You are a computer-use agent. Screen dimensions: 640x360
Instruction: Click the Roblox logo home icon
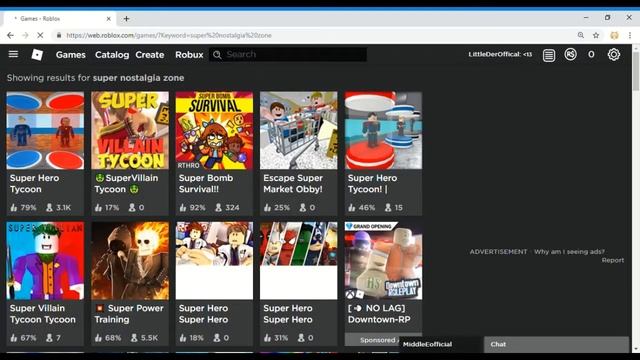(37, 54)
